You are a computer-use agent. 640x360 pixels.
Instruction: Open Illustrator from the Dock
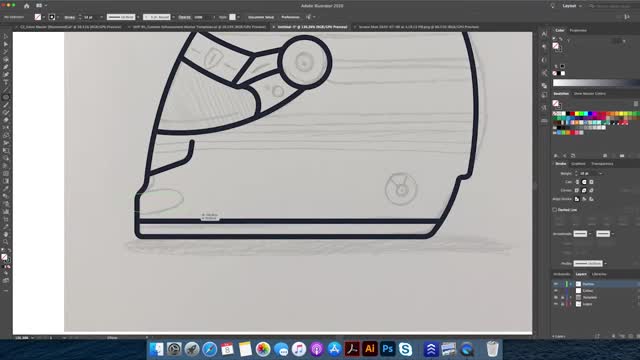click(370, 349)
